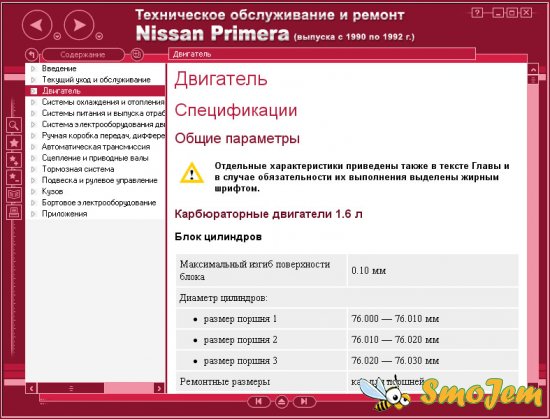The image size is (550, 419).
Task: Go back with the left arrow button
Action: tap(37, 25)
